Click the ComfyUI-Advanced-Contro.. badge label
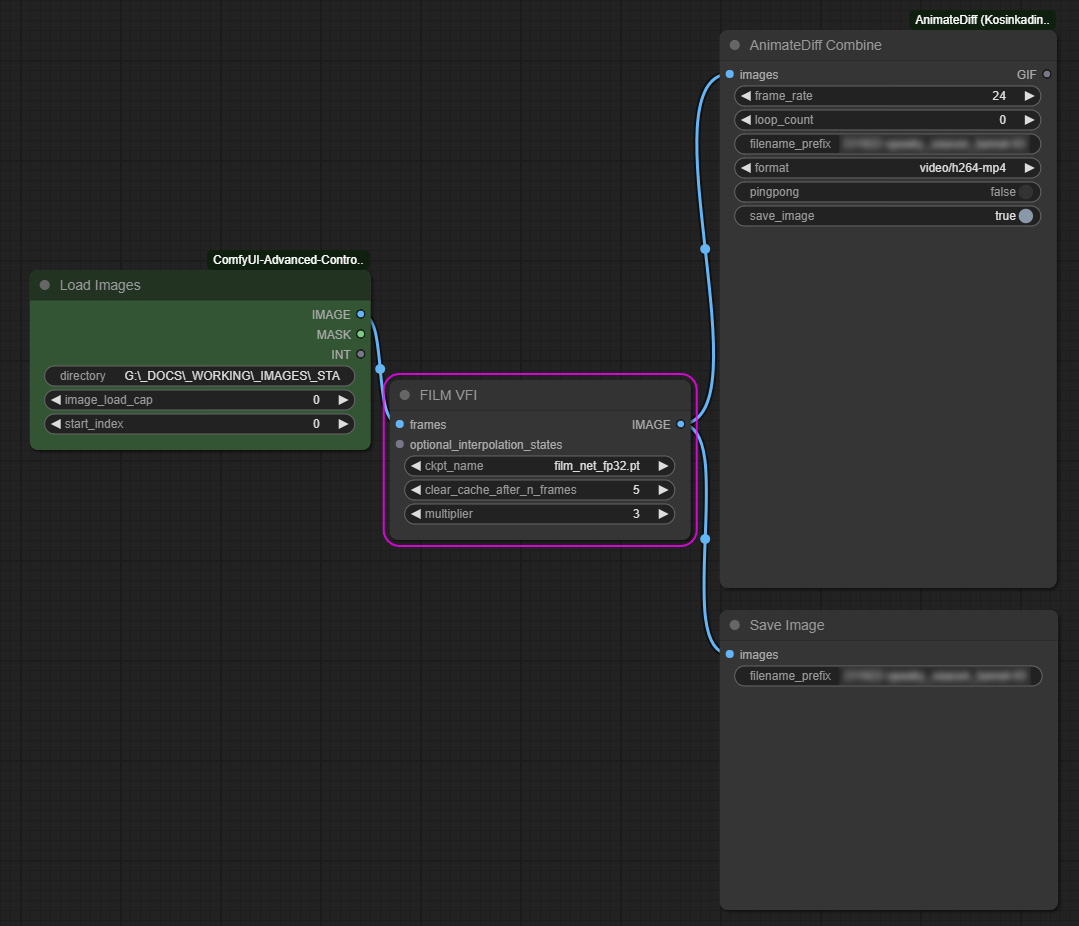Viewport: 1079px width, 926px height. tap(288, 259)
